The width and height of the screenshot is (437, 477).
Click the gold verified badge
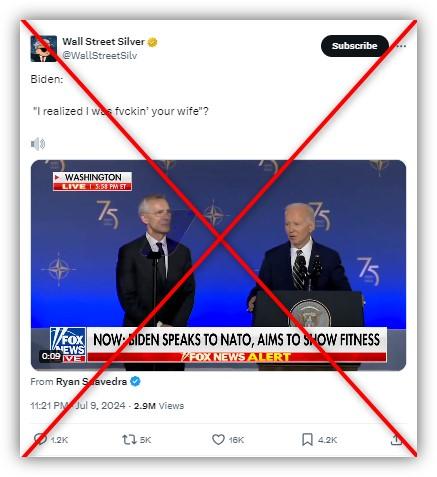152,42
